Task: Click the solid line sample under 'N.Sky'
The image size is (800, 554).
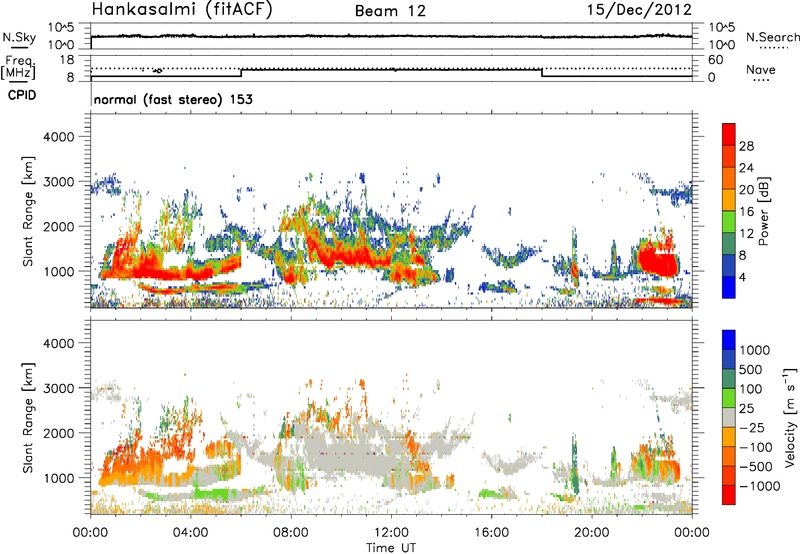Action: tap(19, 47)
